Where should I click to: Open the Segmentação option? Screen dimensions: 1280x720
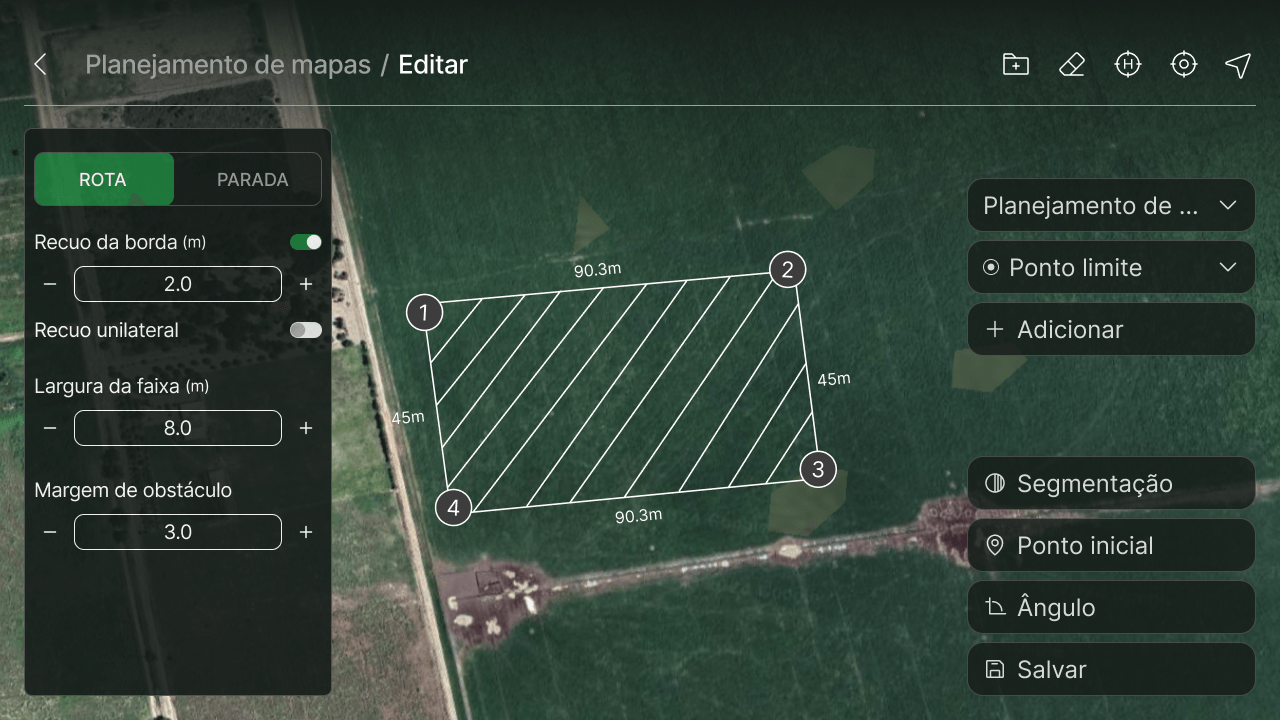tap(1111, 484)
